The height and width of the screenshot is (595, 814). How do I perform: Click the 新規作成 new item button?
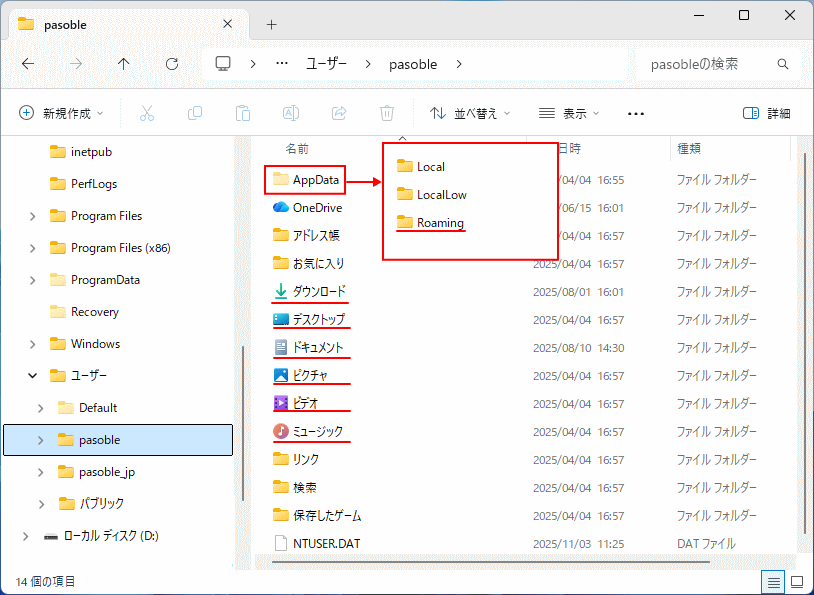click(61, 113)
